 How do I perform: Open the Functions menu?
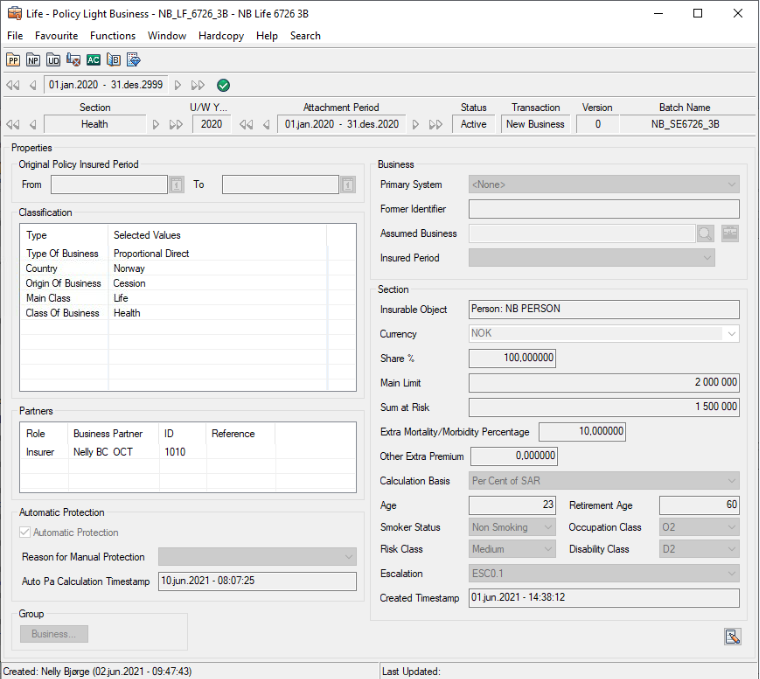pyautogui.click(x=112, y=35)
